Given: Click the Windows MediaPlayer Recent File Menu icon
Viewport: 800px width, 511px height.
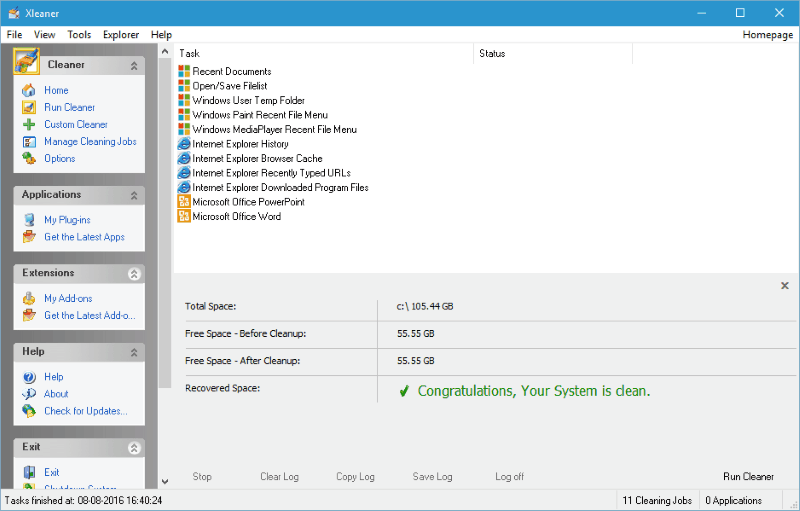Looking at the screenshot, I should pyautogui.click(x=184, y=130).
